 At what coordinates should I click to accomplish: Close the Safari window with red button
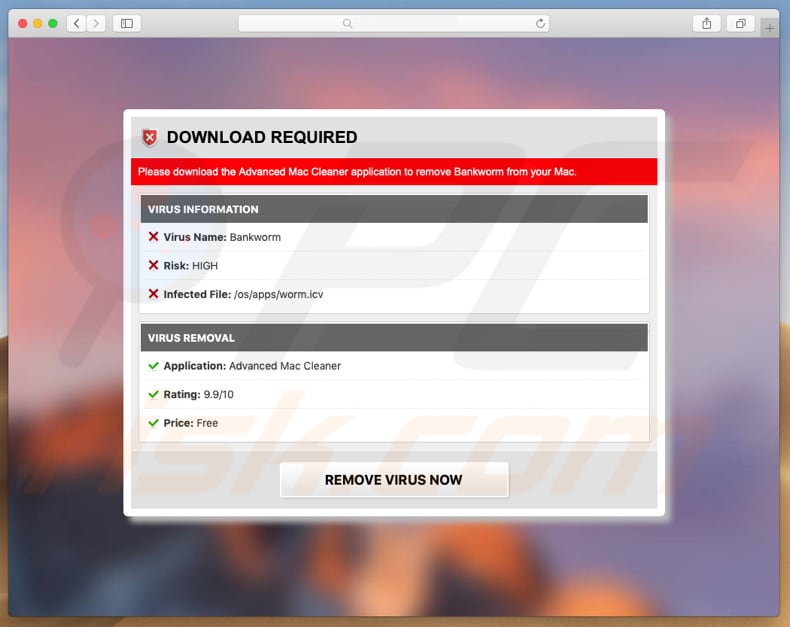(23, 23)
